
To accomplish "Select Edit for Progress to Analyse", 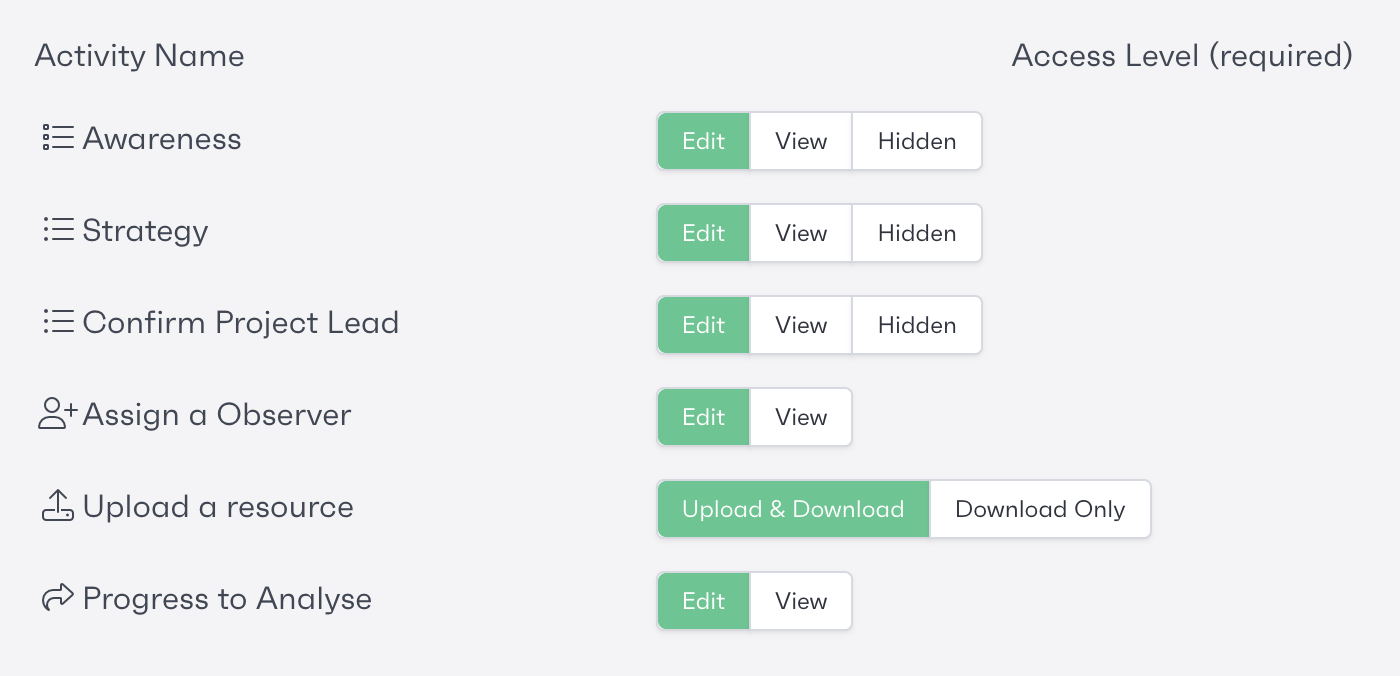I will pos(703,601).
